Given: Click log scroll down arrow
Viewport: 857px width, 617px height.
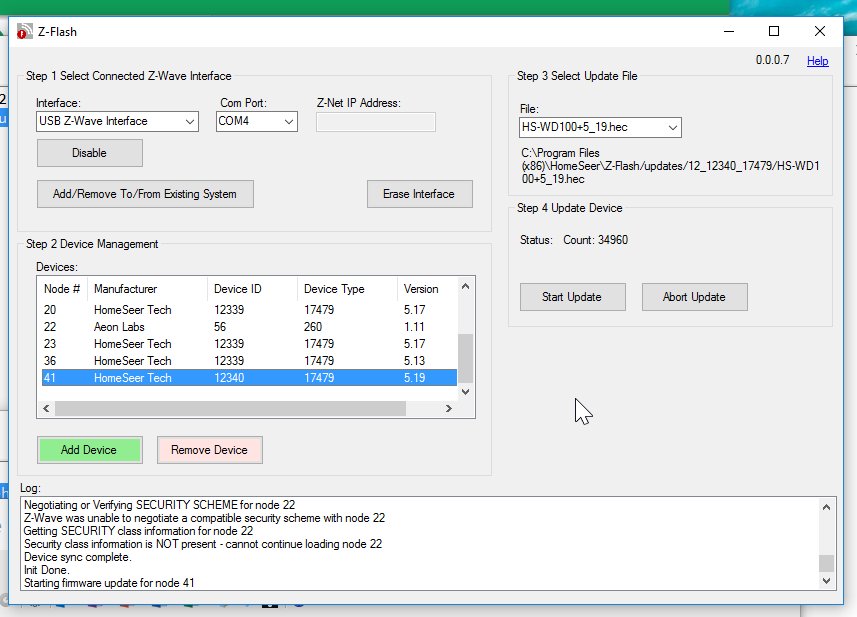Looking at the screenshot, I should click(826, 581).
